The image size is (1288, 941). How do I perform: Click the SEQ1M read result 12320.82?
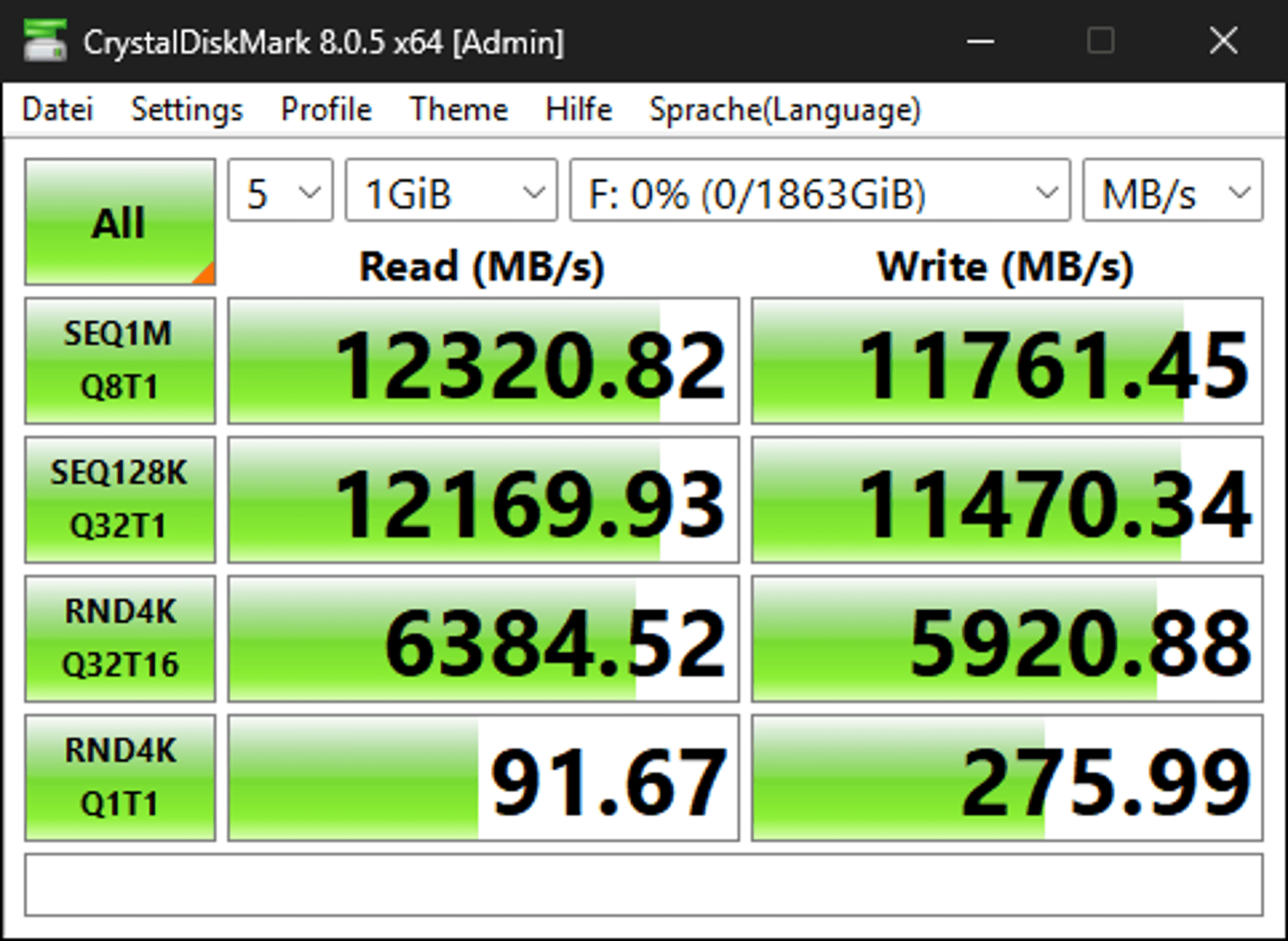(x=484, y=361)
